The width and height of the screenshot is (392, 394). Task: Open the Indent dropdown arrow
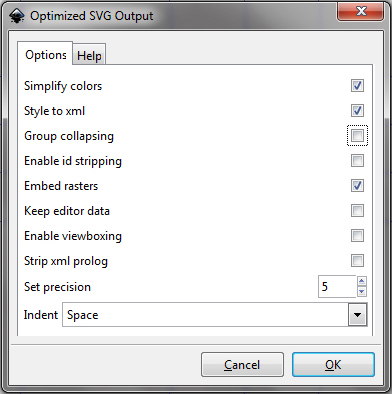point(357,315)
